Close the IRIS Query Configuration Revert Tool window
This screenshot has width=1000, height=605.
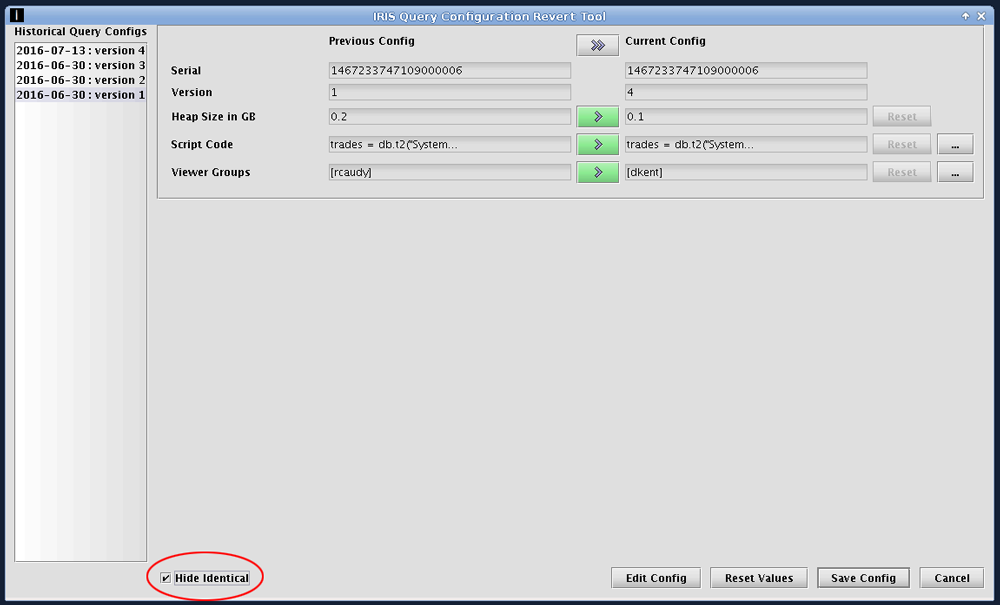coord(982,16)
